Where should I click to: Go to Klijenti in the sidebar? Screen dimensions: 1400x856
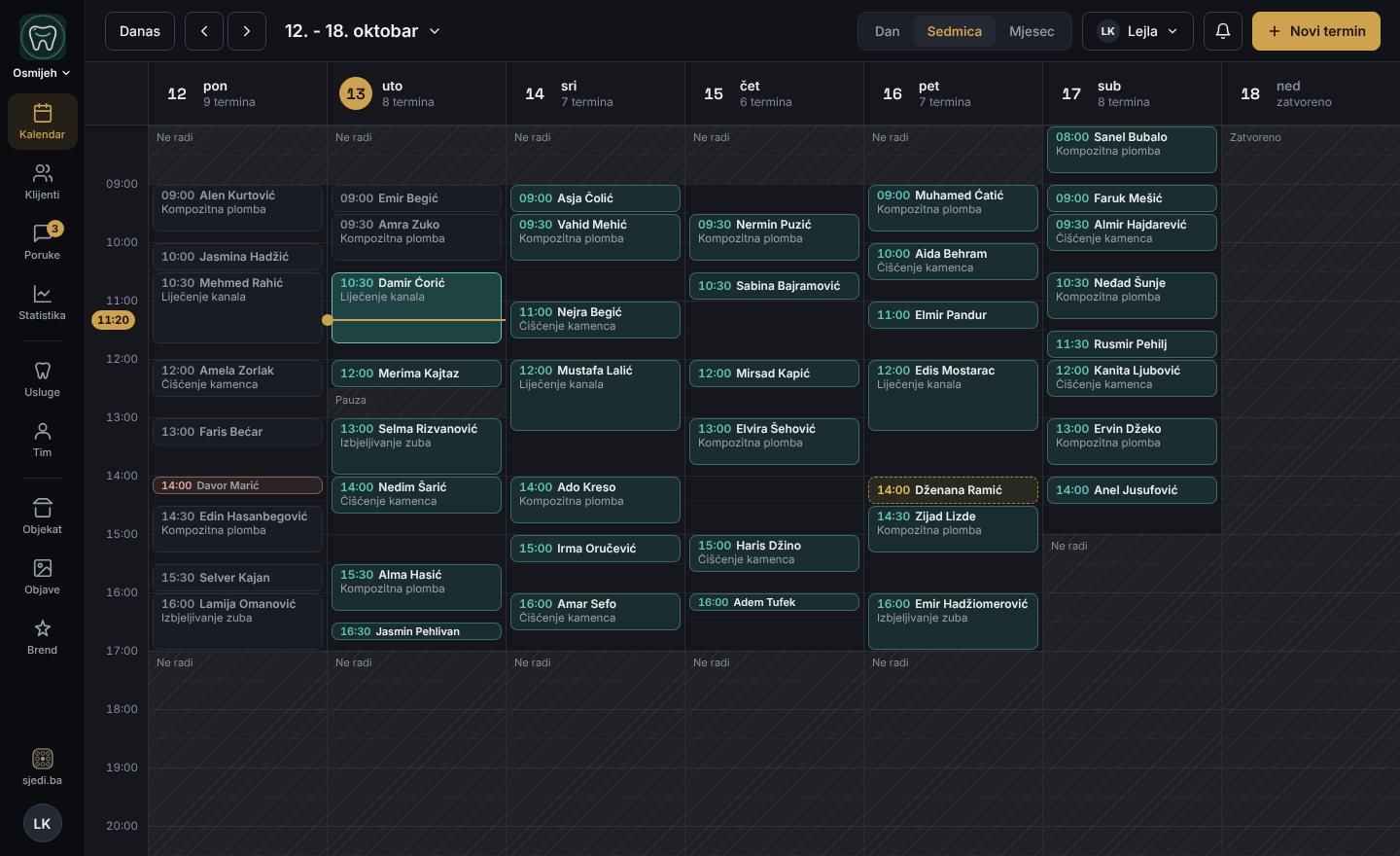pos(42,182)
